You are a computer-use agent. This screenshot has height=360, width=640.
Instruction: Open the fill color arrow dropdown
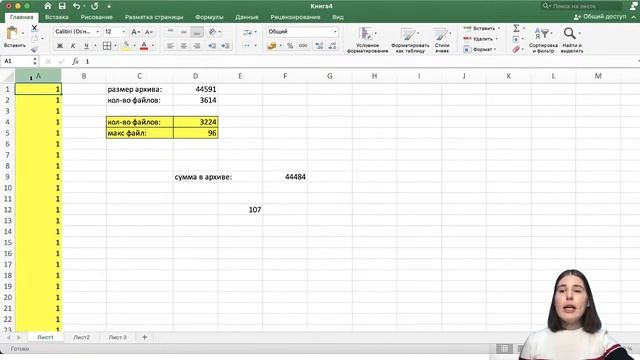click(135, 46)
